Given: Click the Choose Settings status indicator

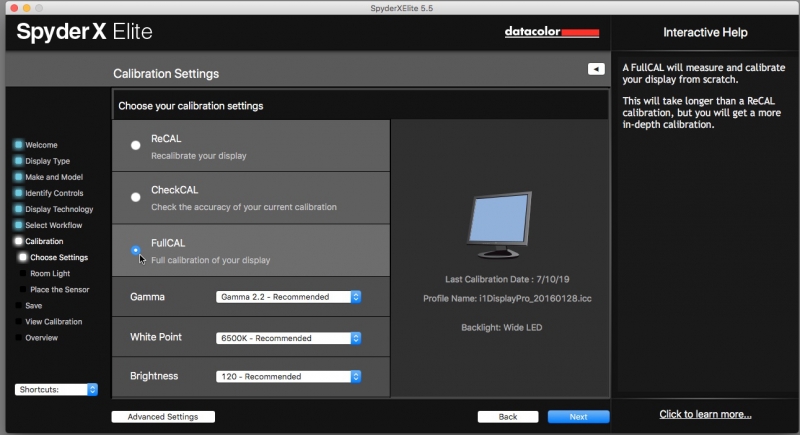Looking at the screenshot, I should (x=23, y=257).
